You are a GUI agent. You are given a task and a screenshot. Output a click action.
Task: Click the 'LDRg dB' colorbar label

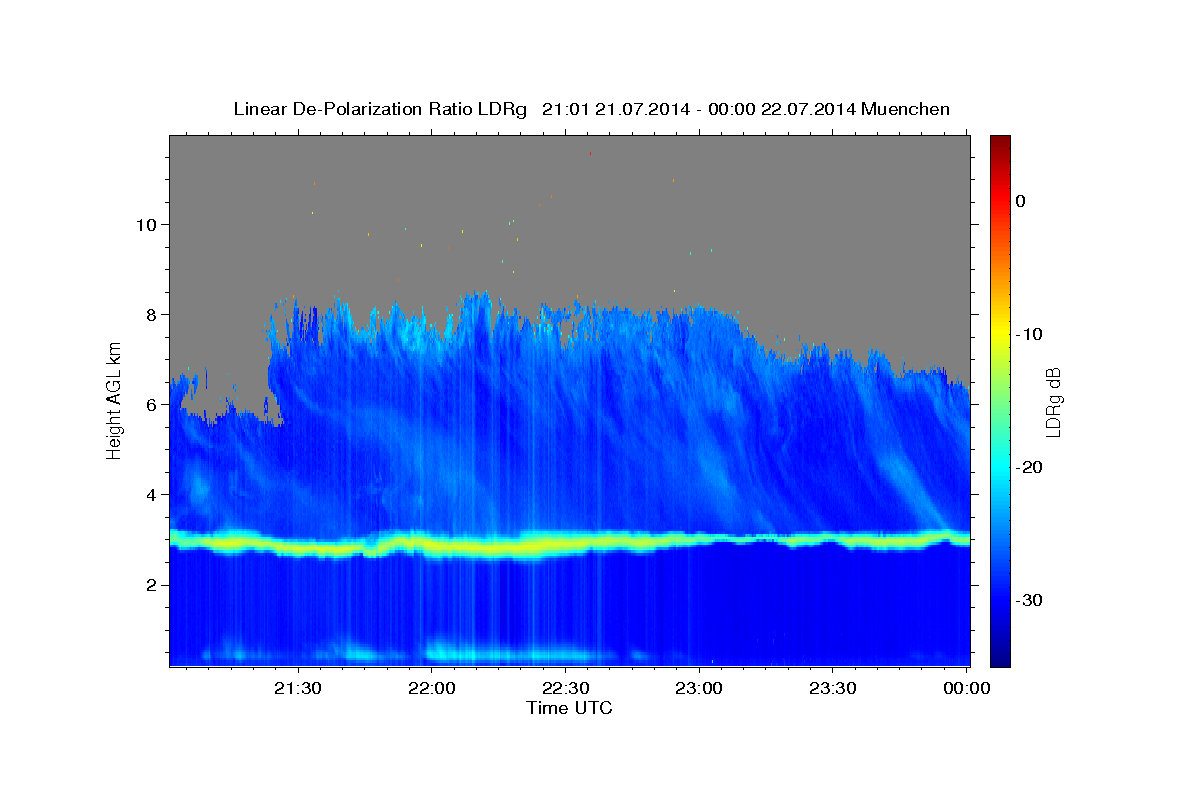(1053, 401)
